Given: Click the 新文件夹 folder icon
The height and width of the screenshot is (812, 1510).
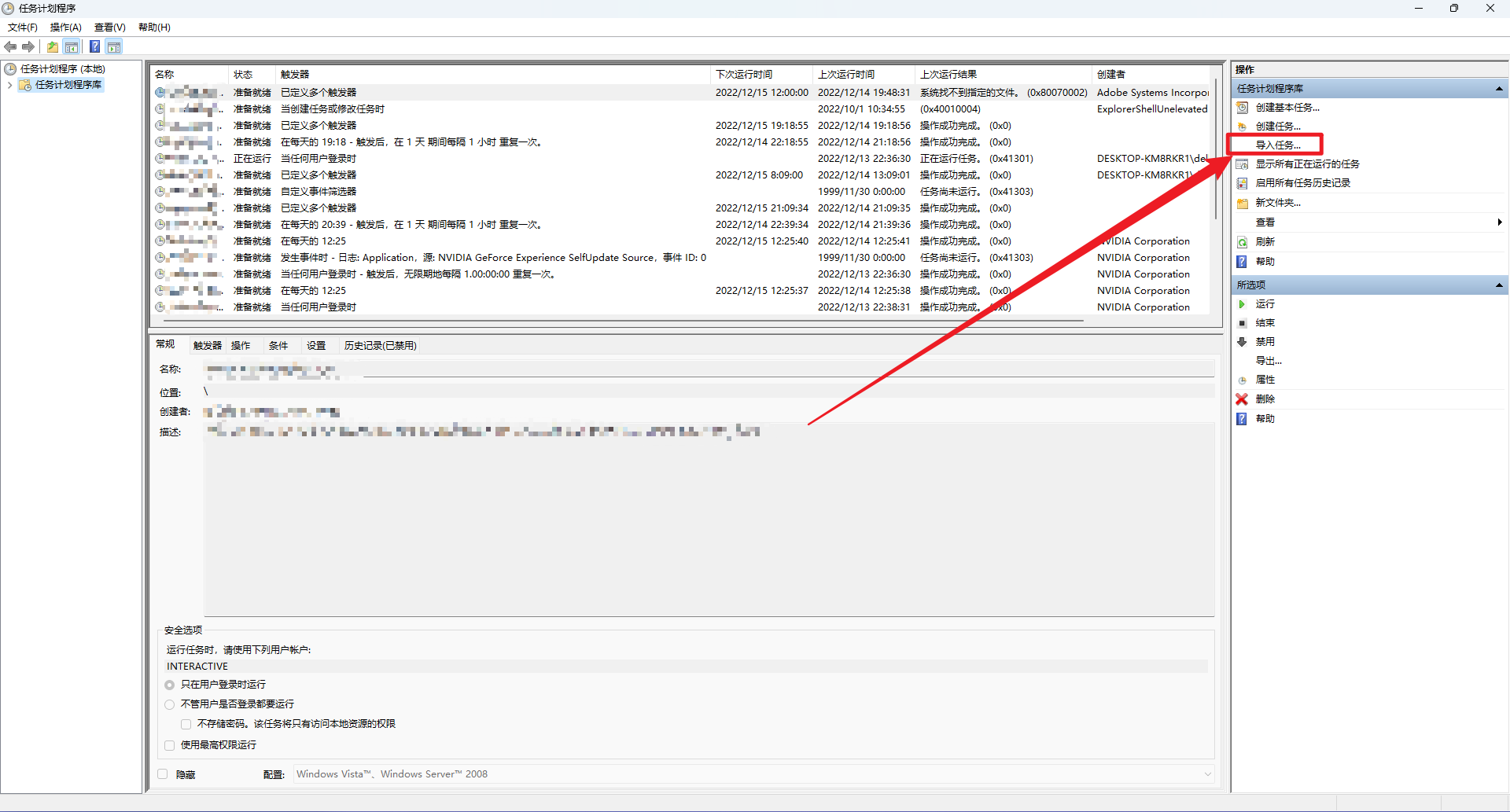Looking at the screenshot, I should tap(1243, 203).
